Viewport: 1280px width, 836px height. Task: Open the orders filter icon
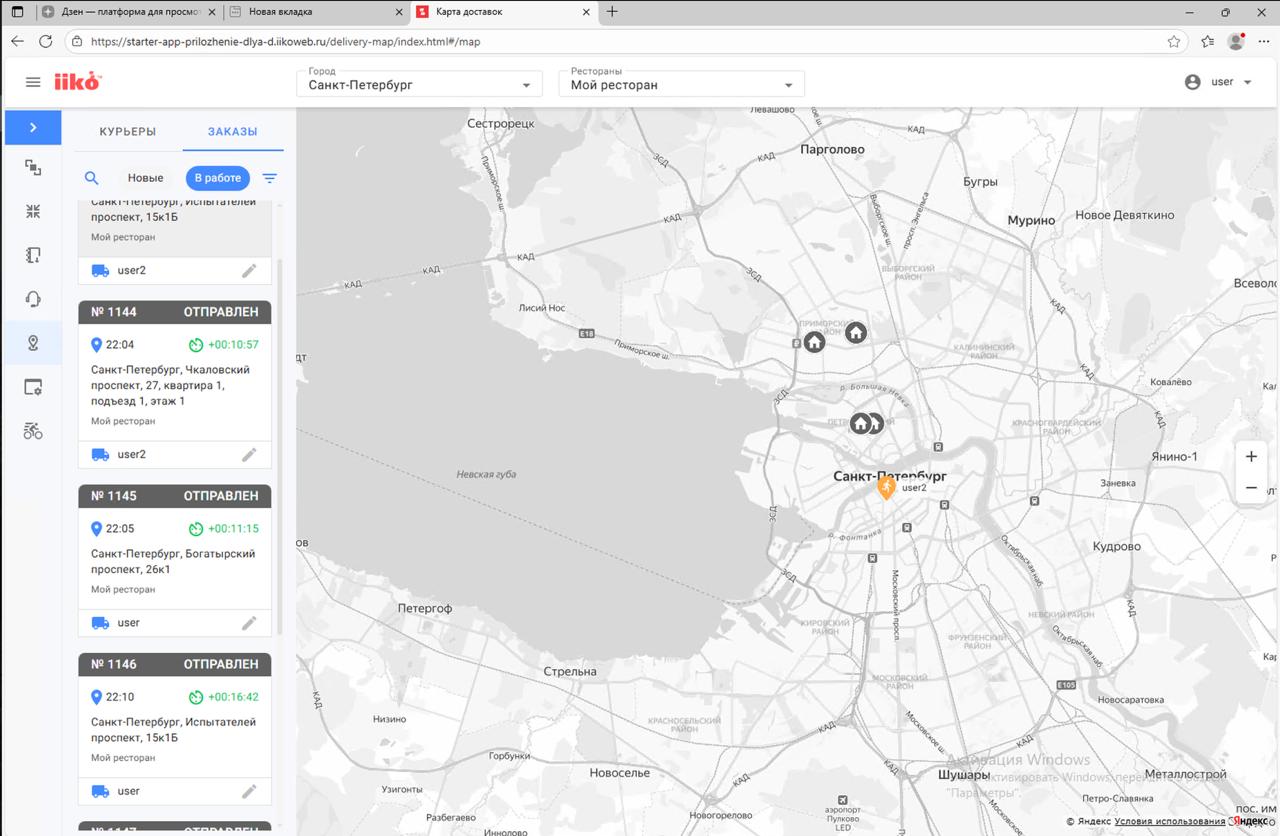click(269, 178)
